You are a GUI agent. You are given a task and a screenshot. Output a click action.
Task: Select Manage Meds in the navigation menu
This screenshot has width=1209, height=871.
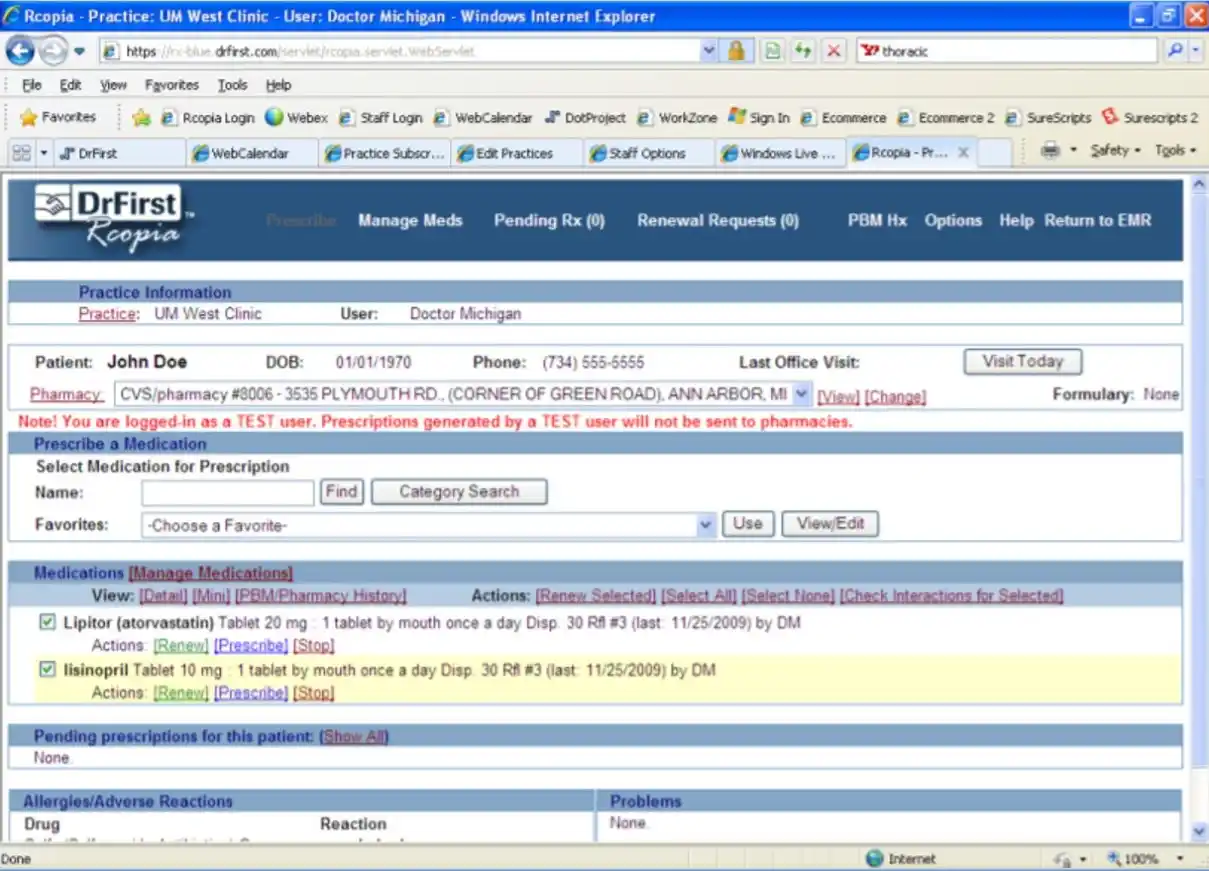point(410,221)
